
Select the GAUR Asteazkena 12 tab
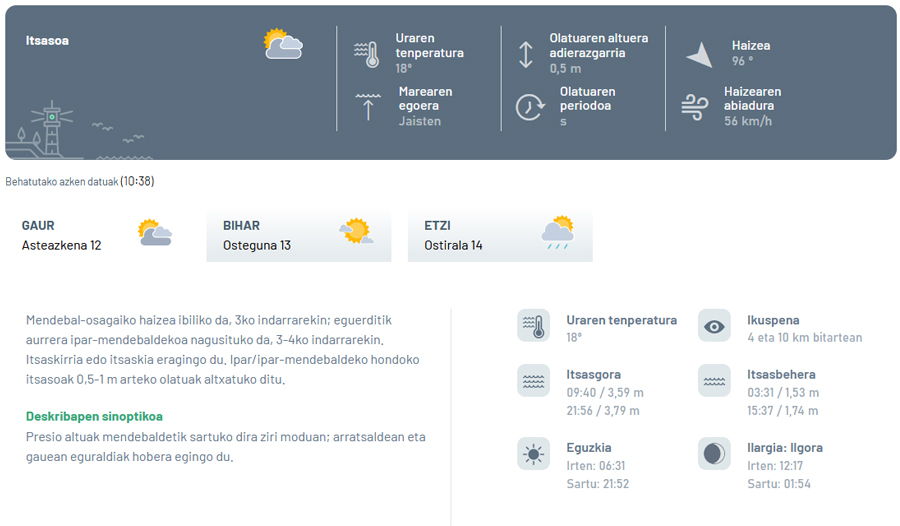click(x=98, y=235)
